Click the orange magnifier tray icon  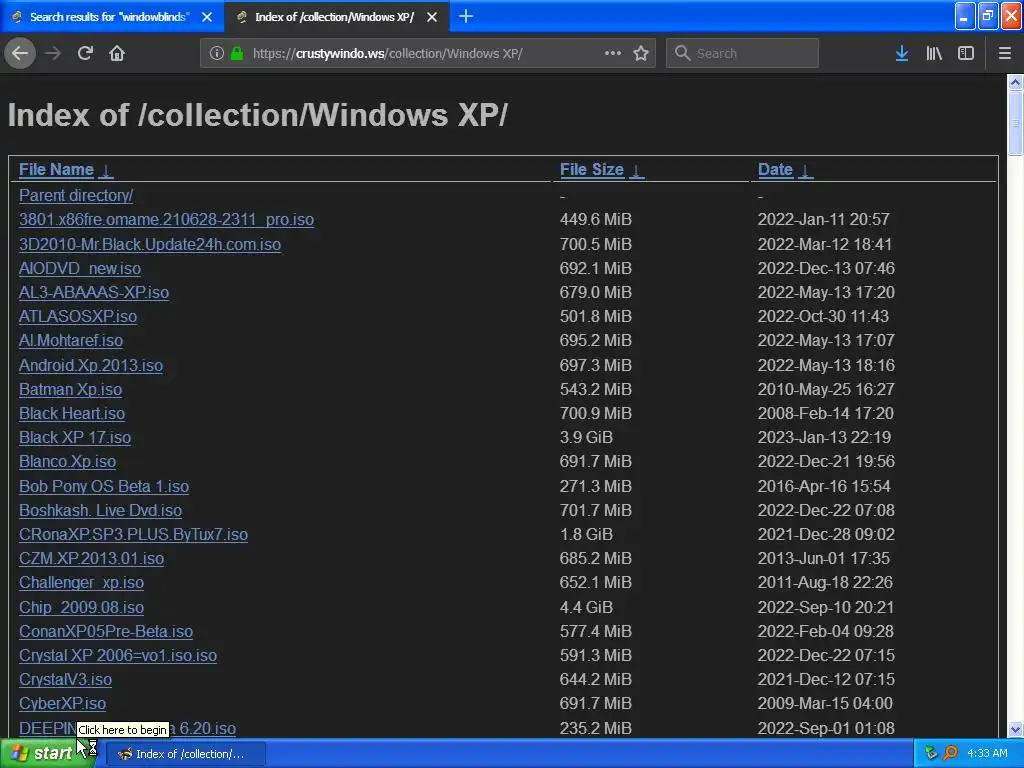coord(950,753)
